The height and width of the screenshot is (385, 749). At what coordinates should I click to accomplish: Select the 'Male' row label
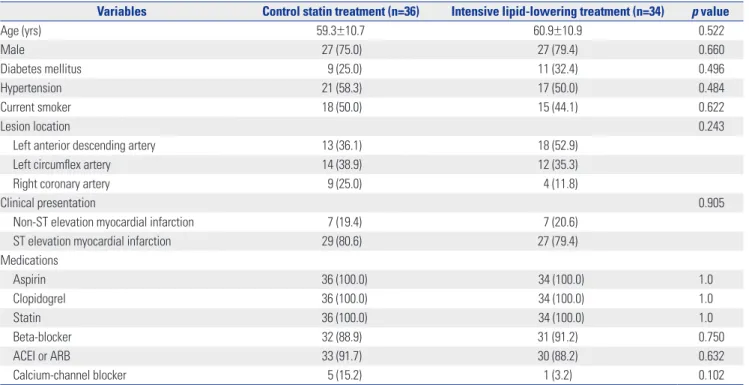click(x=12, y=50)
